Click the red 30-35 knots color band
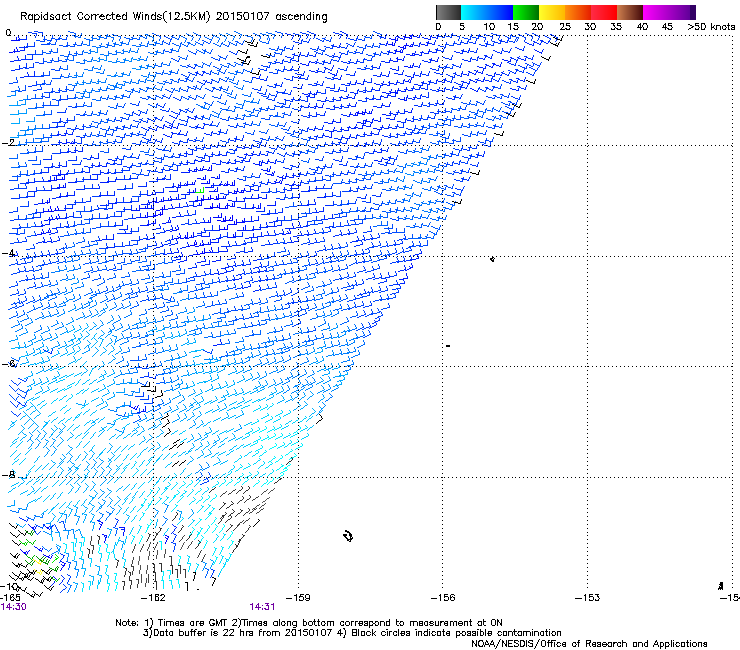Image resolution: width=740 pixels, height=650 pixels. (604, 12)
